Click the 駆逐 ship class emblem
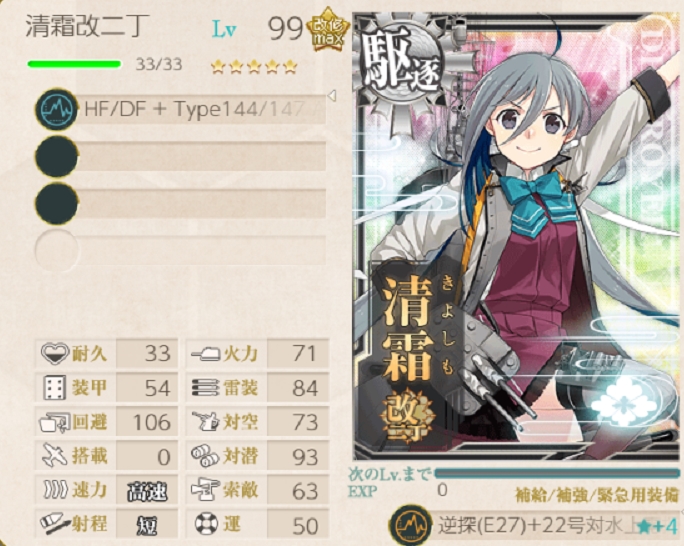 pos(402,62)
